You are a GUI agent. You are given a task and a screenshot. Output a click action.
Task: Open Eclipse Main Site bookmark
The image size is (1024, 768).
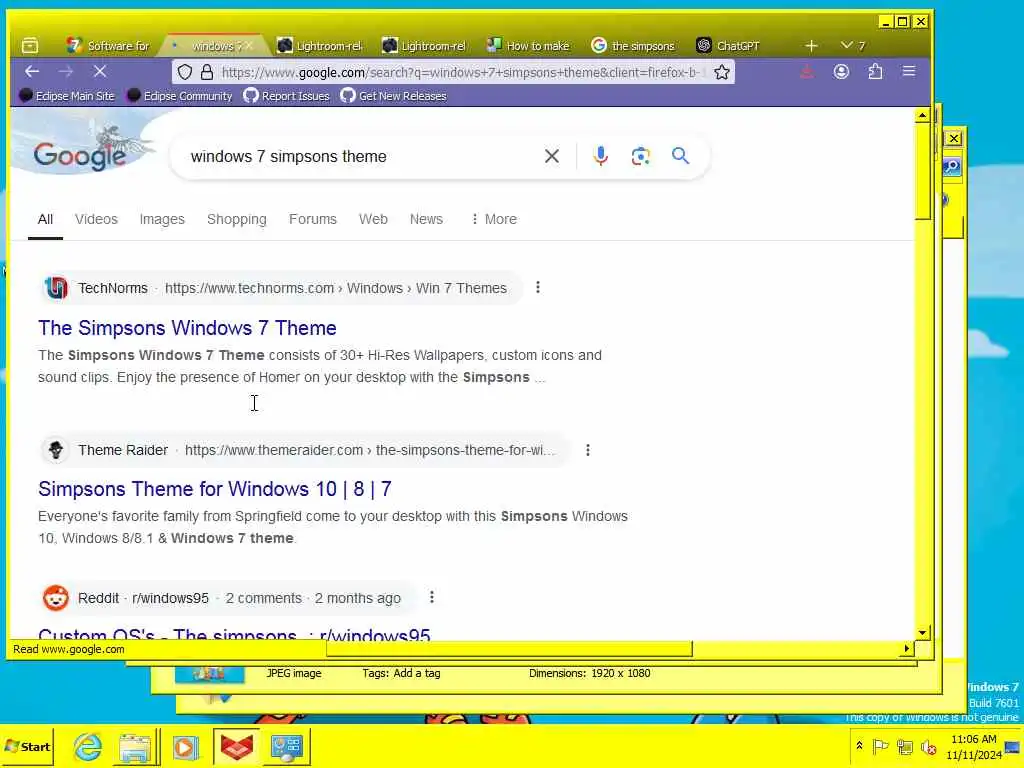pyautogui.click(x=67, y=96)
